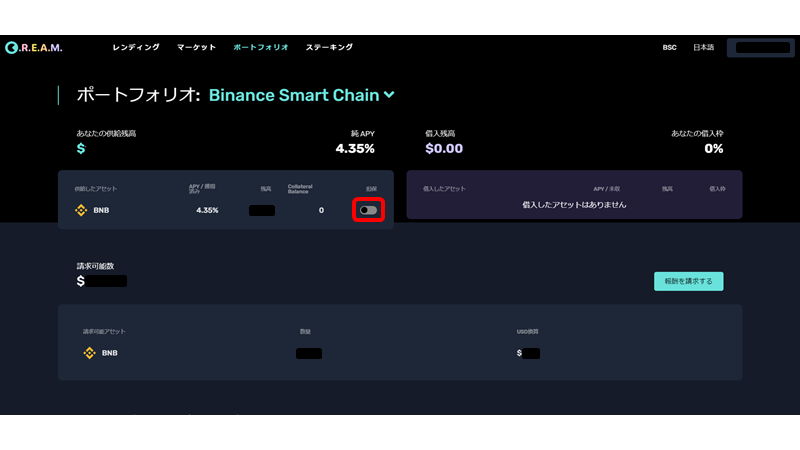Open the レンディング menu item
This screenshot has width=800, height=450.
click(136, 47)
